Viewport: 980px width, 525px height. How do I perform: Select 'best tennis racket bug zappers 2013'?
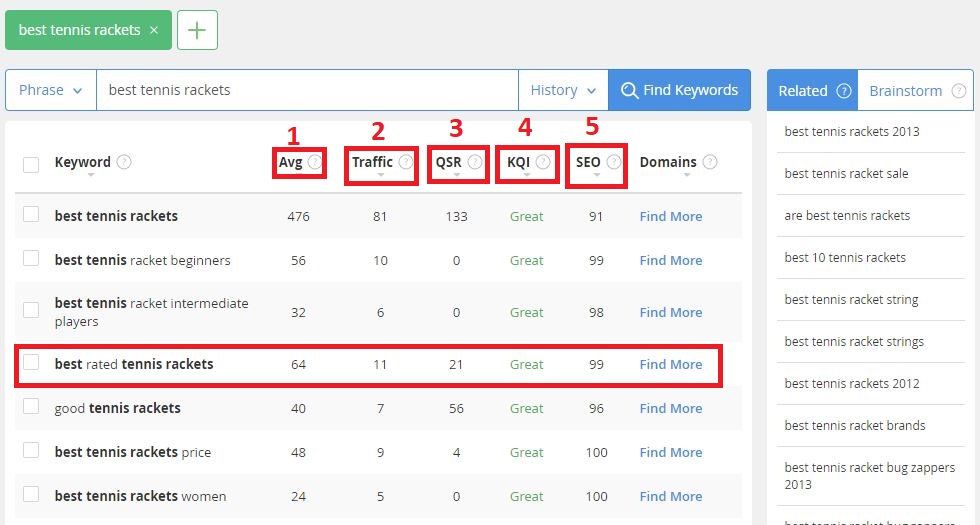pyautogui.click(x=869, y=476)
